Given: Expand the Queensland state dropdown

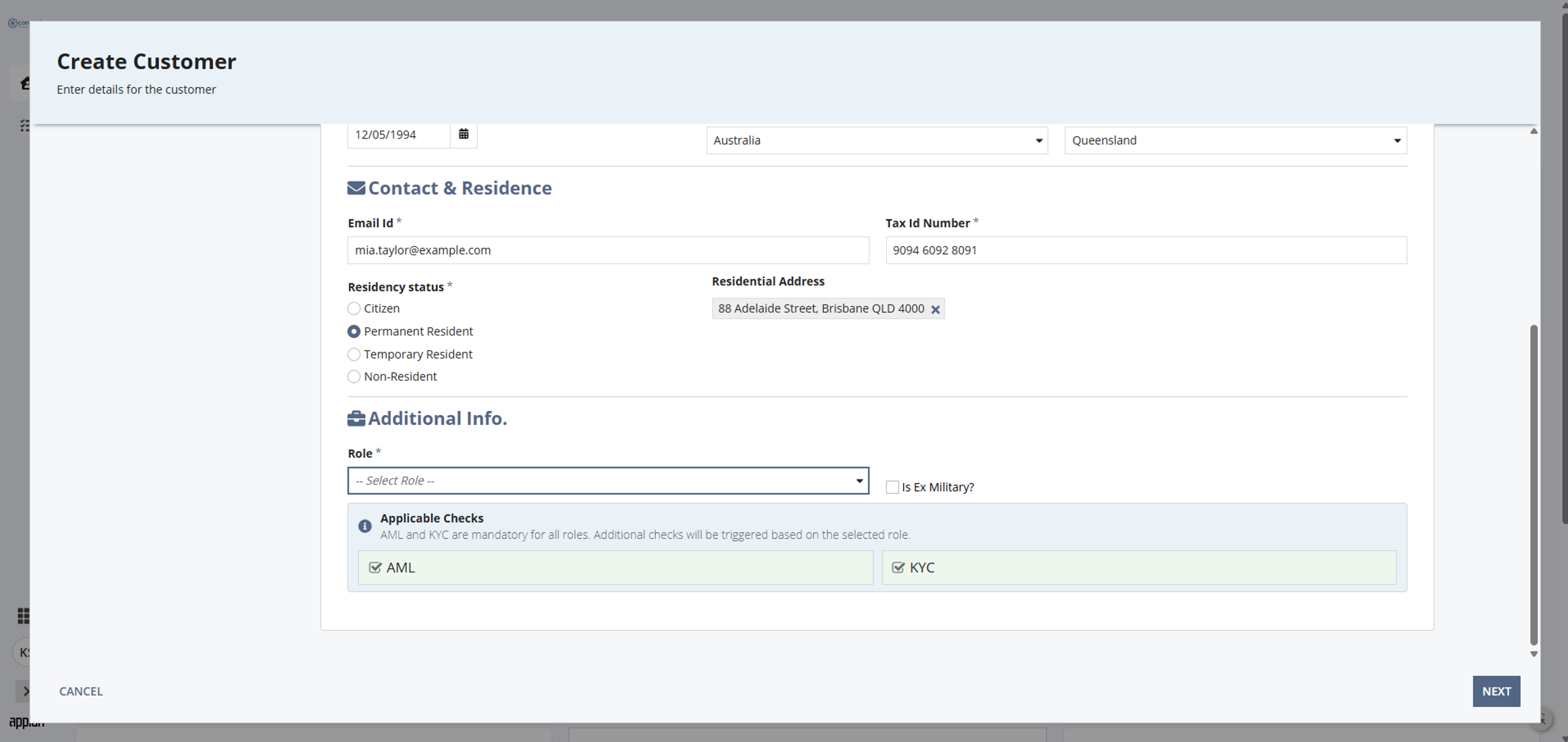Looking at the screenshot, I should [x=1236, y=140].
